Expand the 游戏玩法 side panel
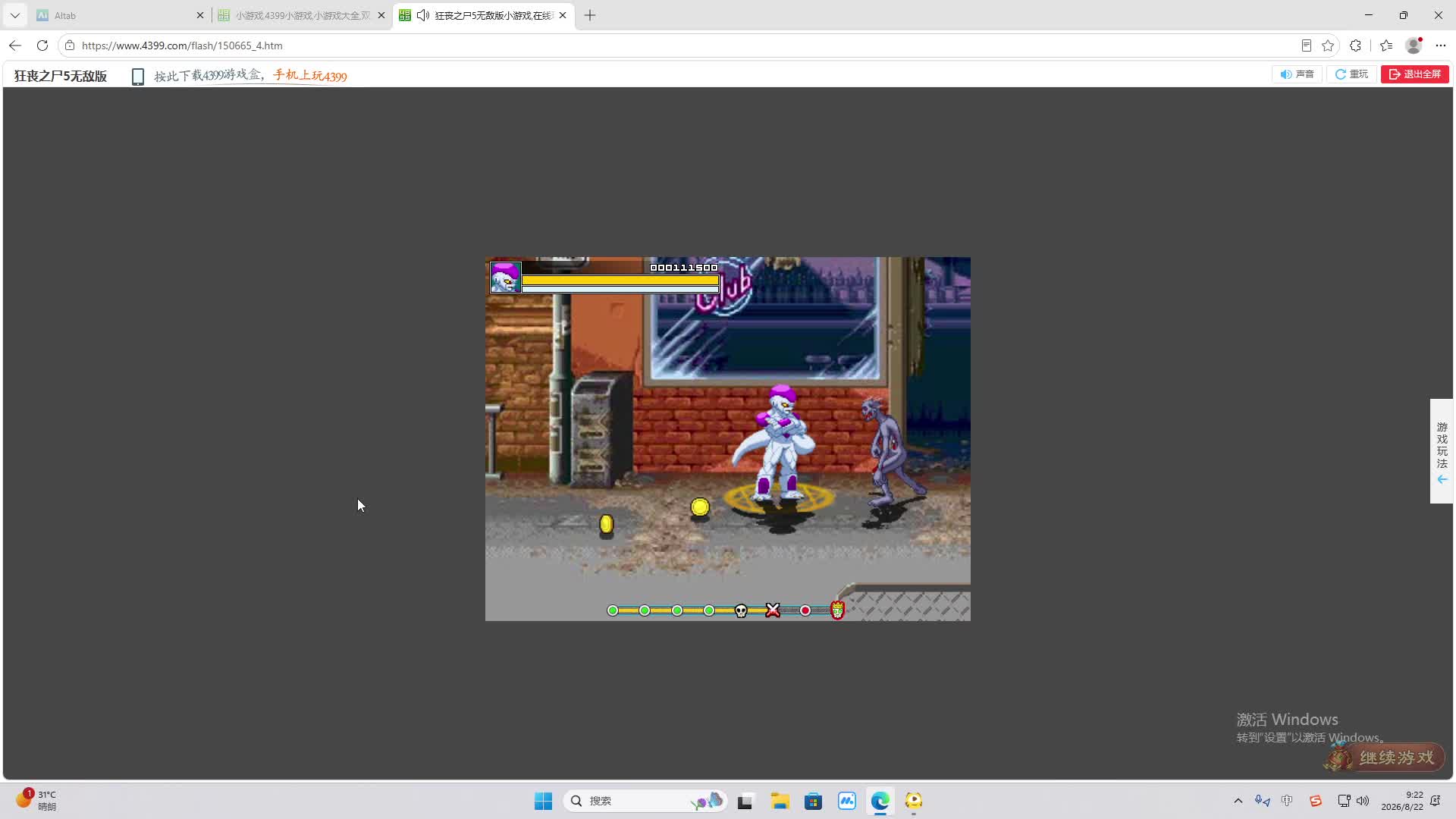 coord(1442,451)
